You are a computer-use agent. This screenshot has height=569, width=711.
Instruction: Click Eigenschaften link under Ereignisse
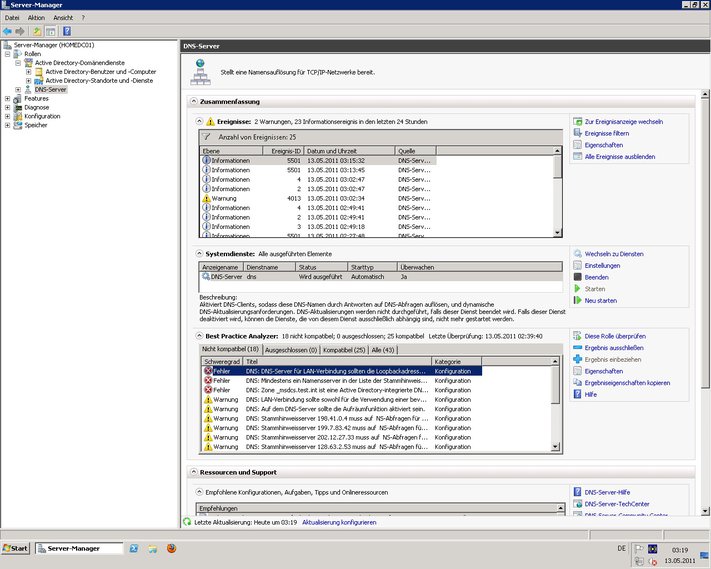click(604, 145)
